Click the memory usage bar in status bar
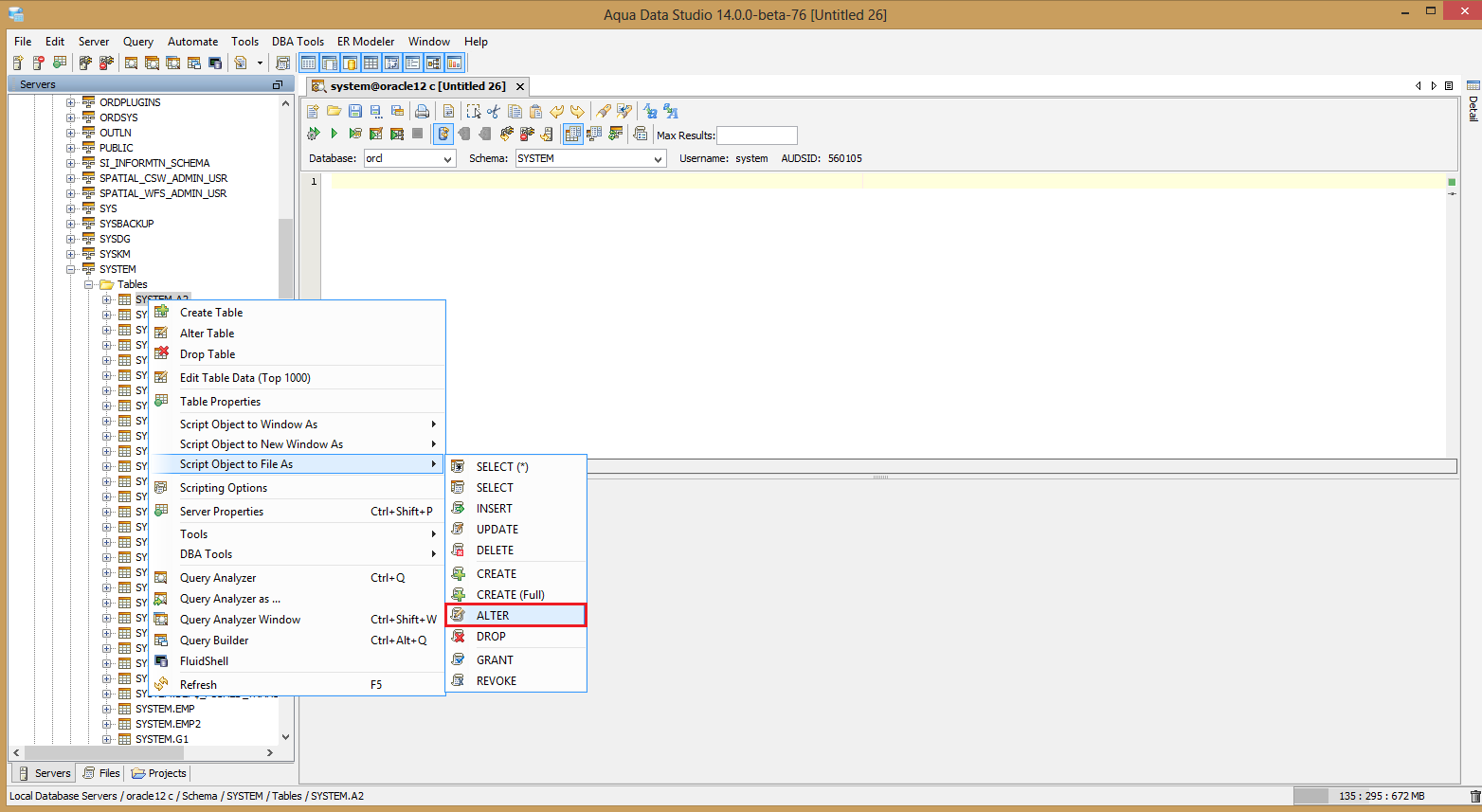 [1381, 796]
